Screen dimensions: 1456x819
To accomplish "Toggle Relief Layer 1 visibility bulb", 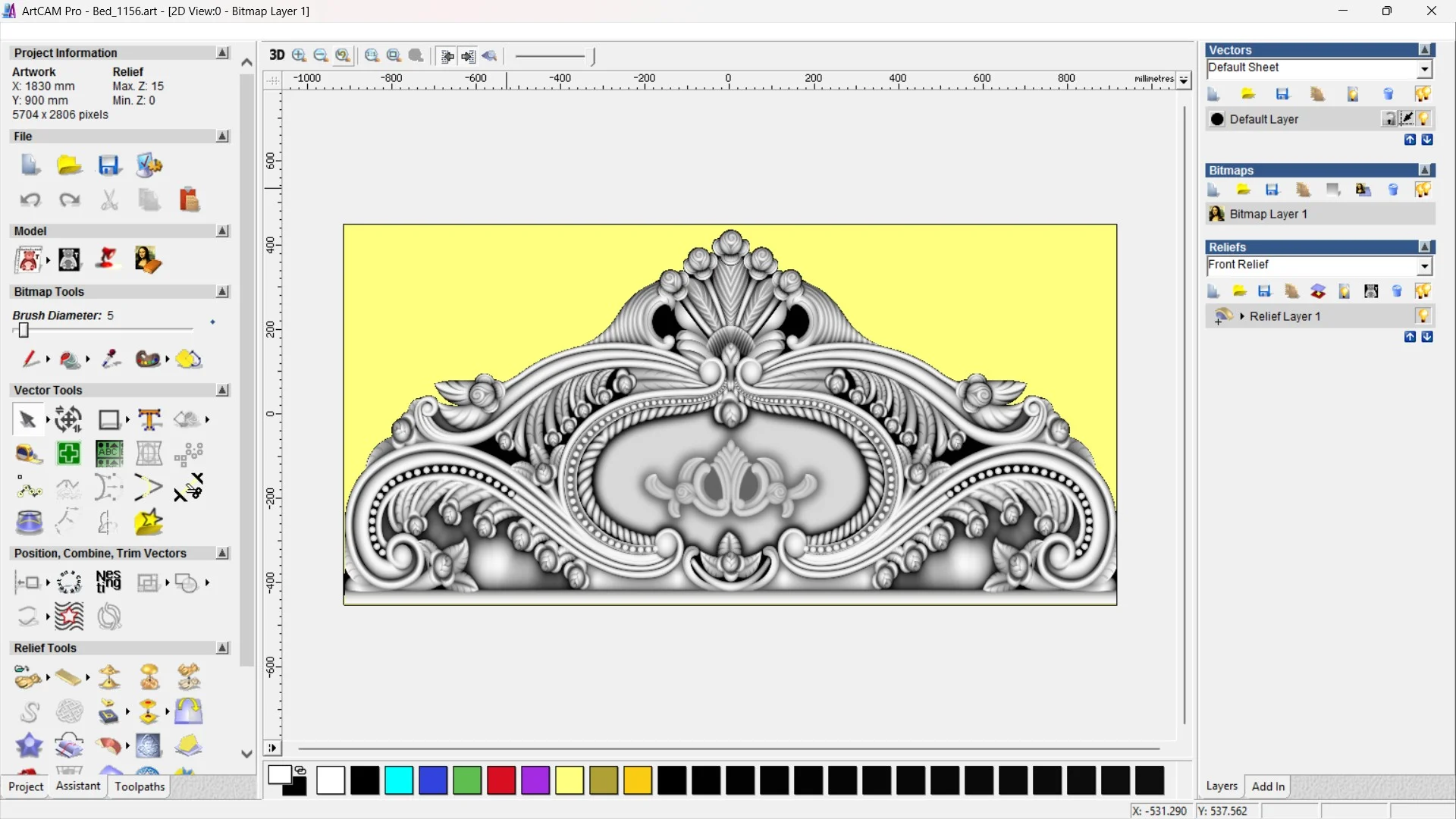I will [1423, 316].
